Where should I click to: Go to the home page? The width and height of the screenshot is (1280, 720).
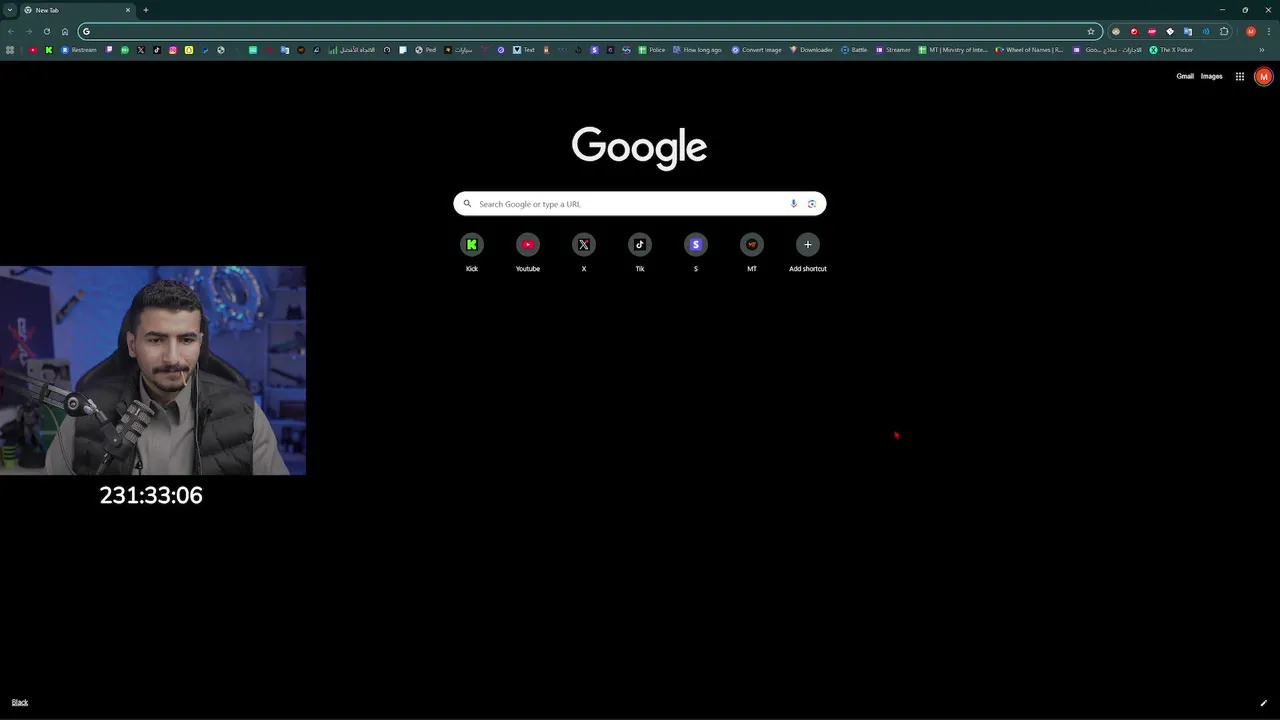65,31
